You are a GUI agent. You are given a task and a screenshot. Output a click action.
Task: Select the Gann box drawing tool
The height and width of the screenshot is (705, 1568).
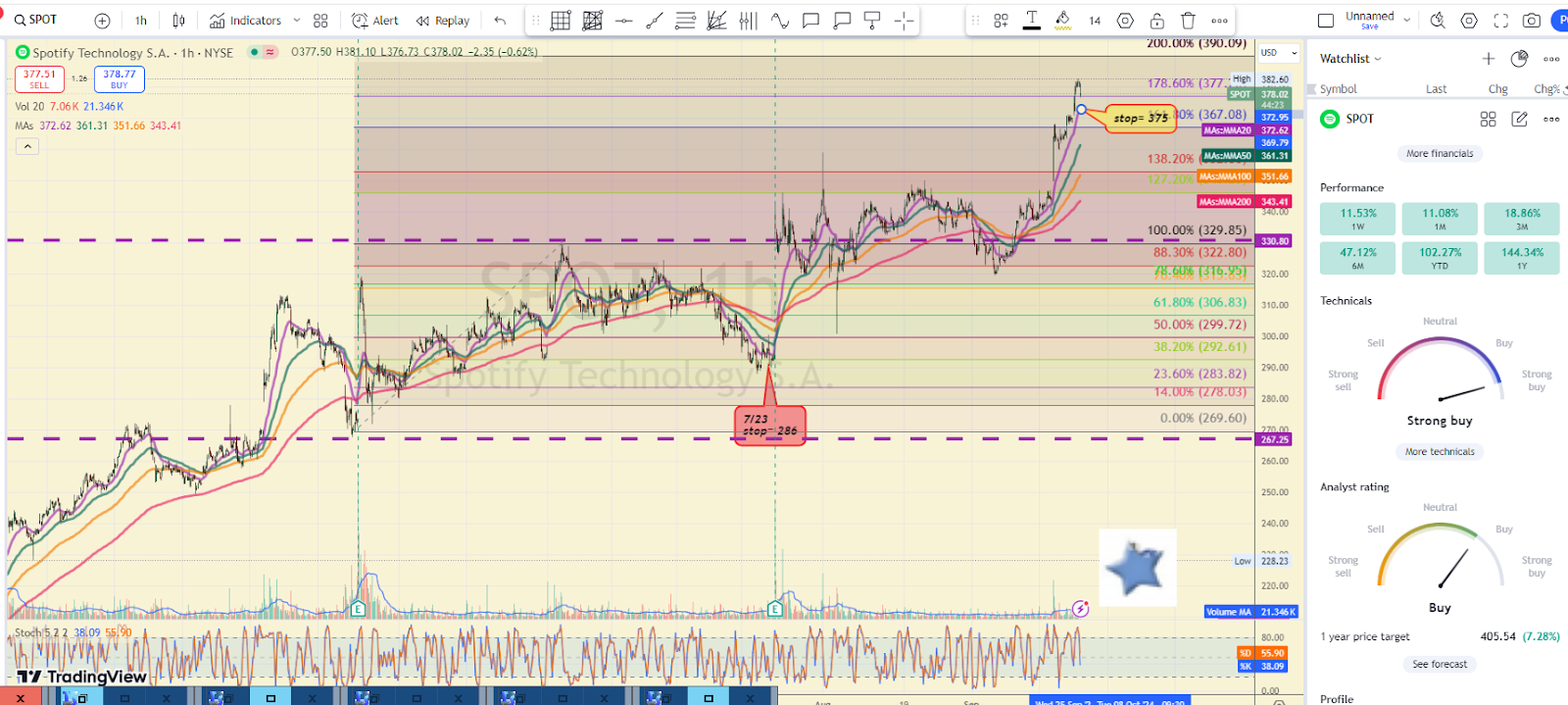tap(592, 21)
